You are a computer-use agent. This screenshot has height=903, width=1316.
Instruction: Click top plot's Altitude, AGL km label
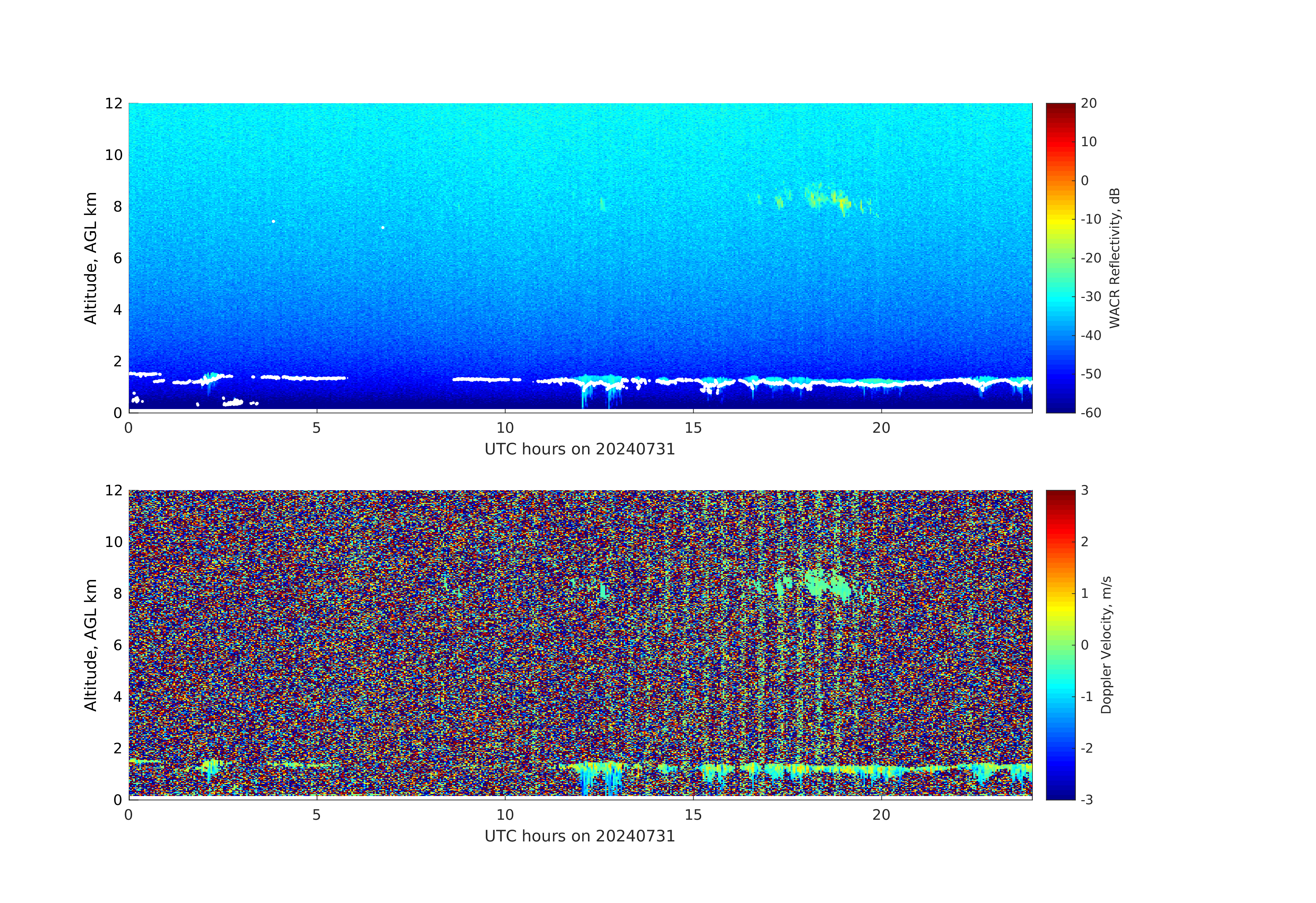pyautogui.click(x=90, y=258)
